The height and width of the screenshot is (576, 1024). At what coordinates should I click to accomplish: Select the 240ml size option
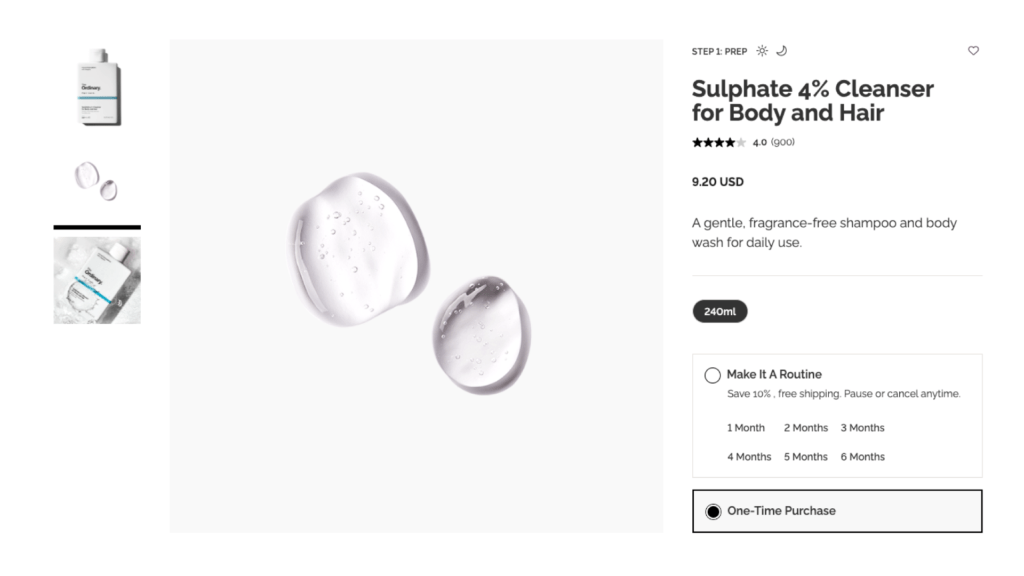720,312
